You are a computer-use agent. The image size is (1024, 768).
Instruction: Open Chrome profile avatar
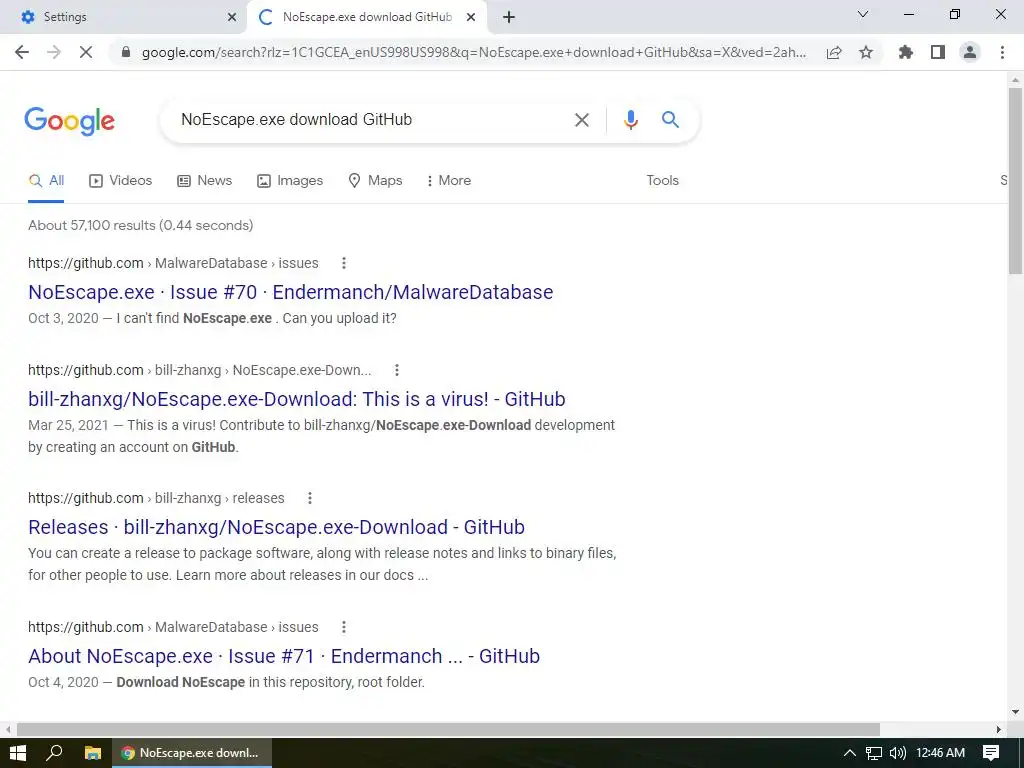coord(970,52)
